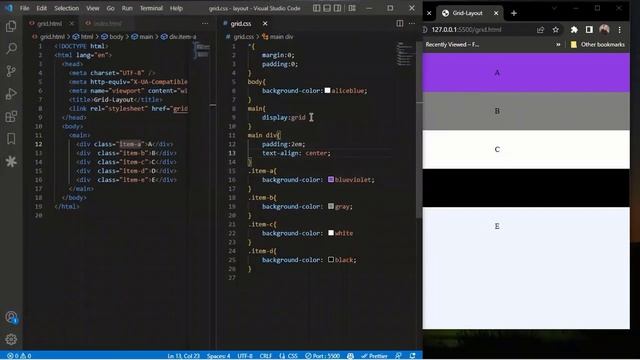This screenshot has height=360, width=640.
Task: Open the File menu
Action: pos(24,8)
